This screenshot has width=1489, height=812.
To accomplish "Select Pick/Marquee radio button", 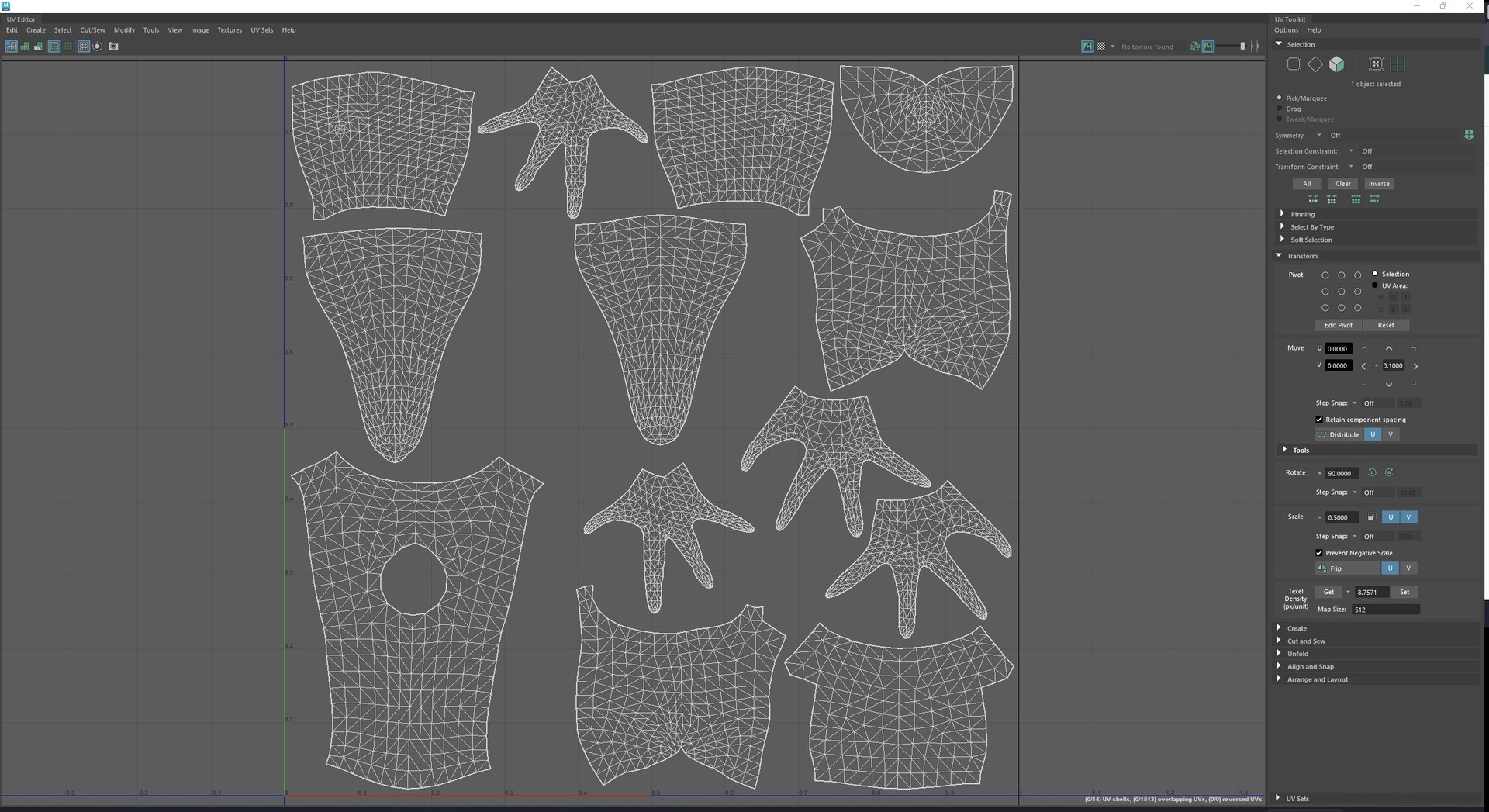I will pos(1279,98).
